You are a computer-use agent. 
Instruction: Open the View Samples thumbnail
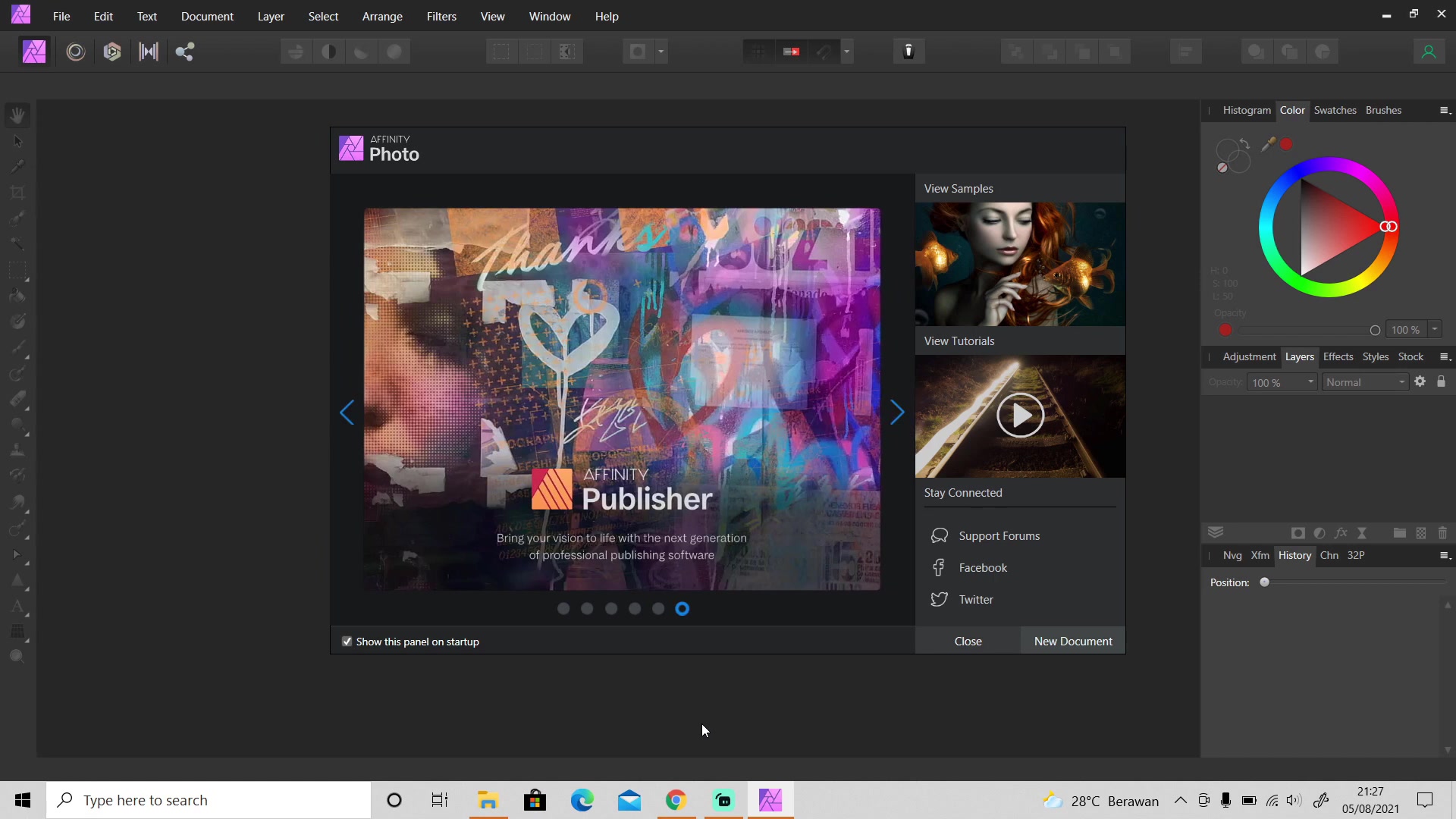click(x=1020, y=264)
